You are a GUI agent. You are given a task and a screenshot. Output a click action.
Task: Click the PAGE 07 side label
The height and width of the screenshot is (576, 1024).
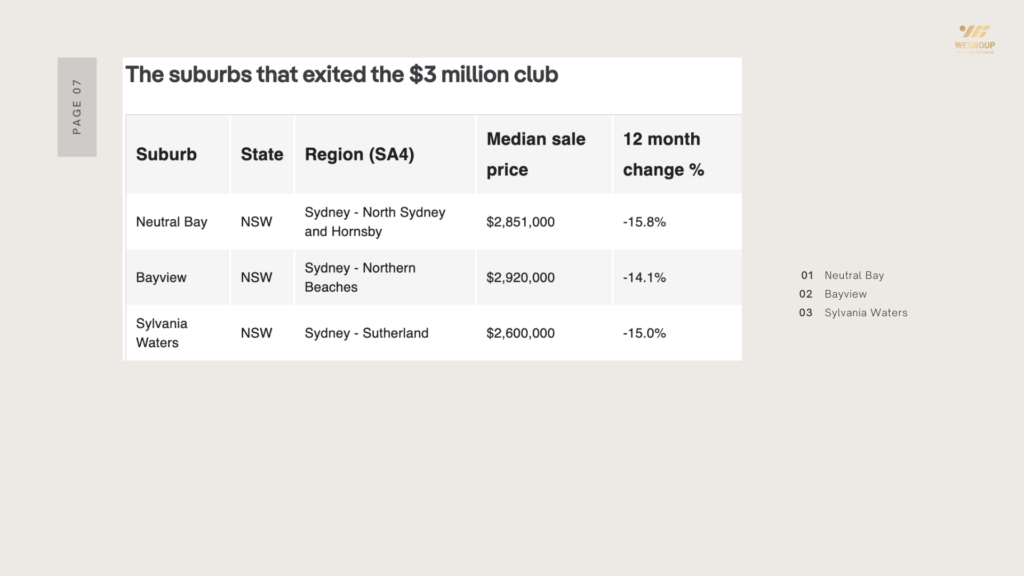point(77,106)
